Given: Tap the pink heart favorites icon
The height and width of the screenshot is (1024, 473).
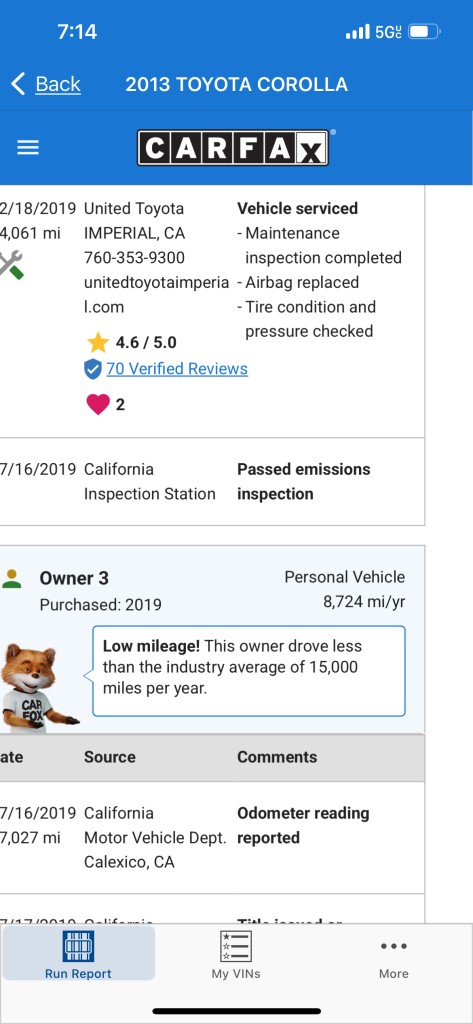Looking at the screenshot, I should (x=98, y=404).
